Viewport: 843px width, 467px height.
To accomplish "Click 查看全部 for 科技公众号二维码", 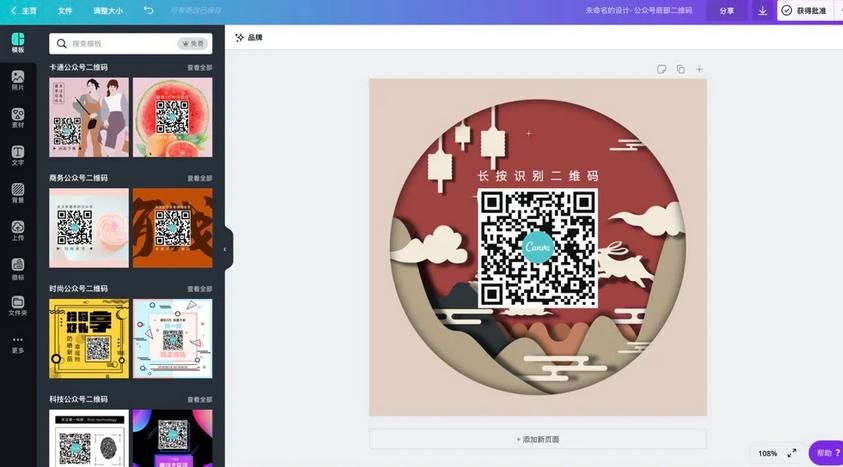I will 199,400.
